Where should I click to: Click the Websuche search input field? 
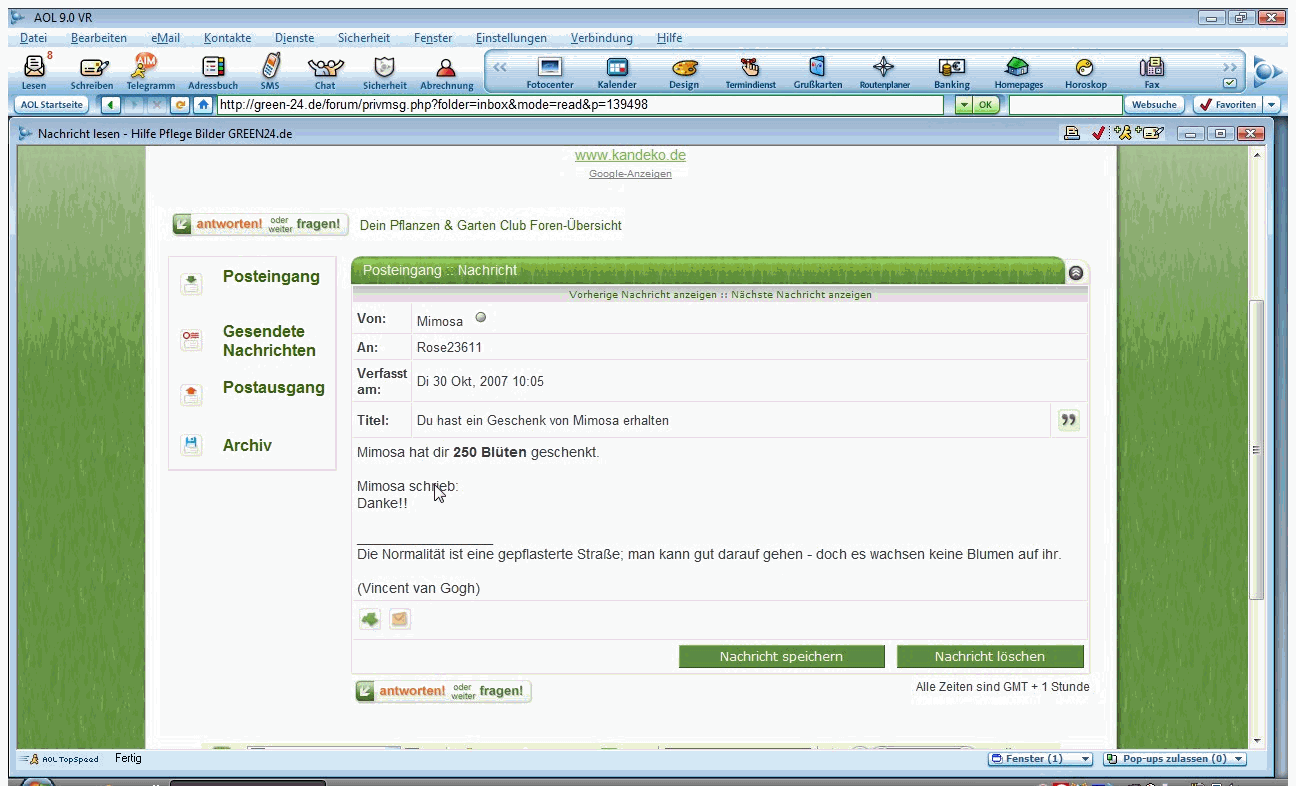click(1064, 105)
